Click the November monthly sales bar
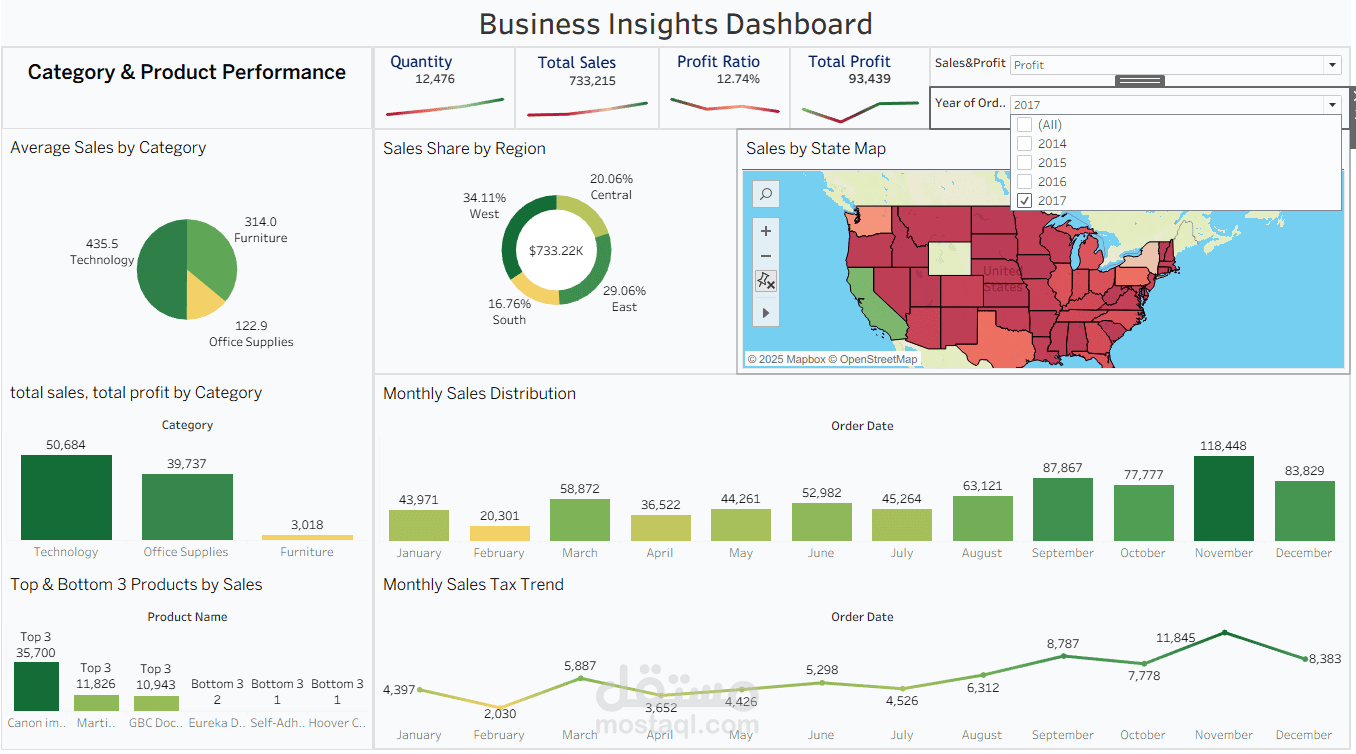The width and height of the screenshot is (1356, 754). point(1223,499)
